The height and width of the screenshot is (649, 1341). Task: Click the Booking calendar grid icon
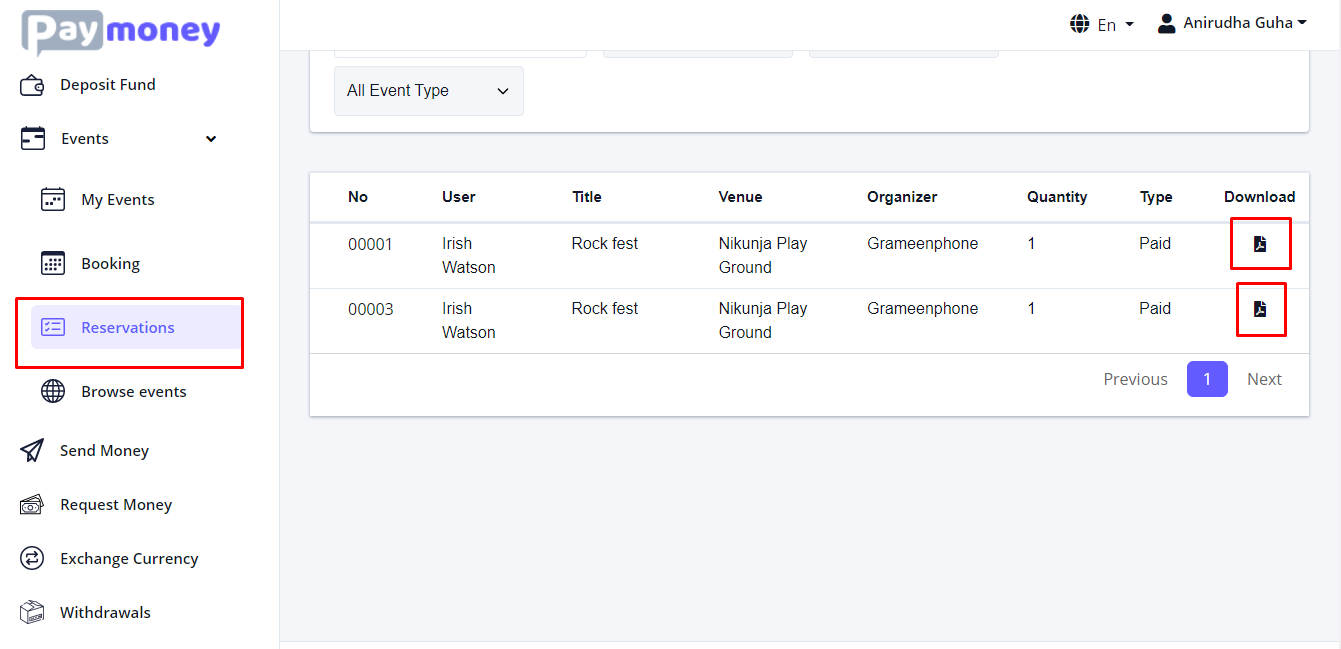pos(53,264)
